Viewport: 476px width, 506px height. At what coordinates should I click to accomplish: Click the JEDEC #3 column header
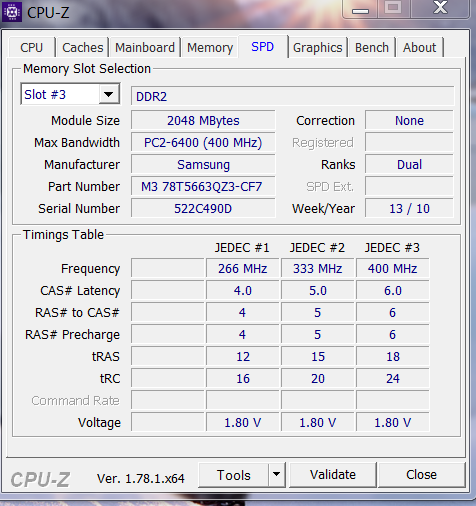click(392, 248)
